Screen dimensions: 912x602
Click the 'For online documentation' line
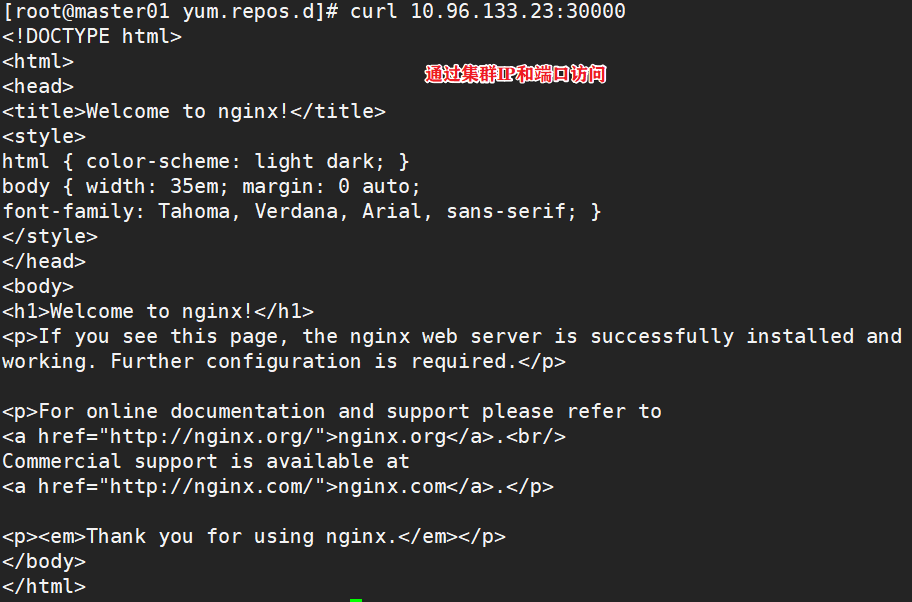click(332, 412)
